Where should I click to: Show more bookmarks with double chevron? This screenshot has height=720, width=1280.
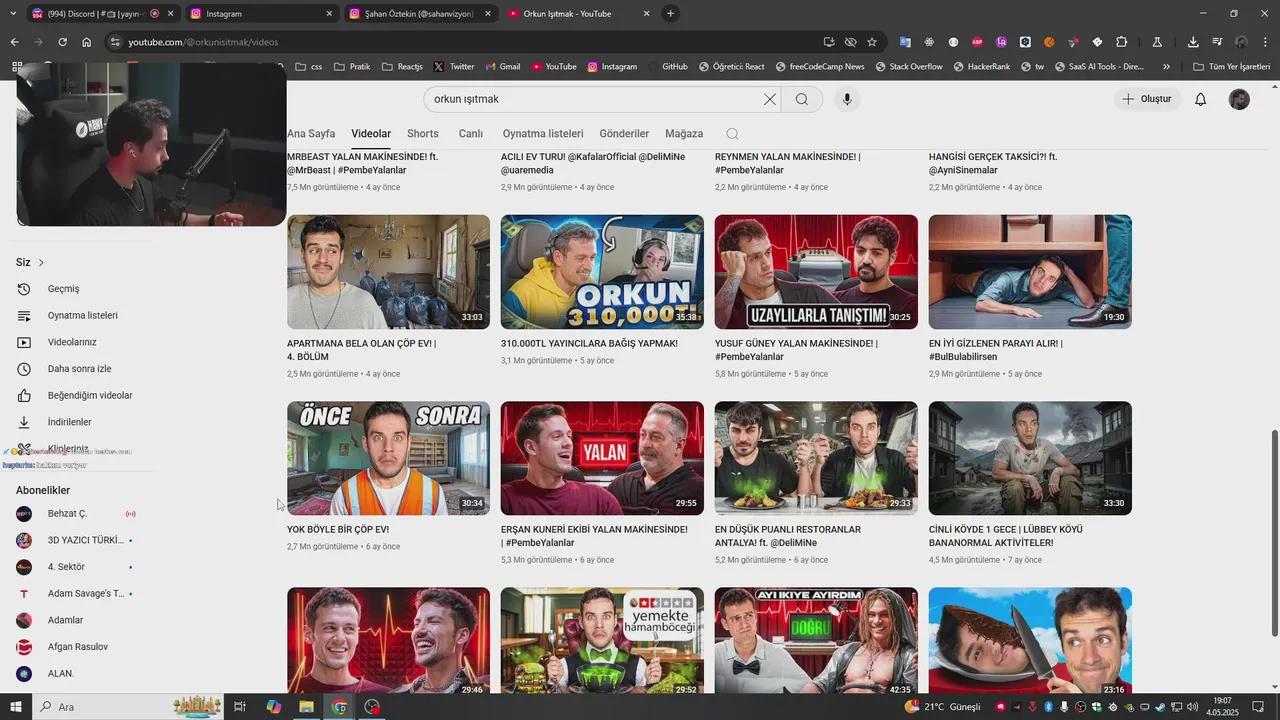(1166, 66)
